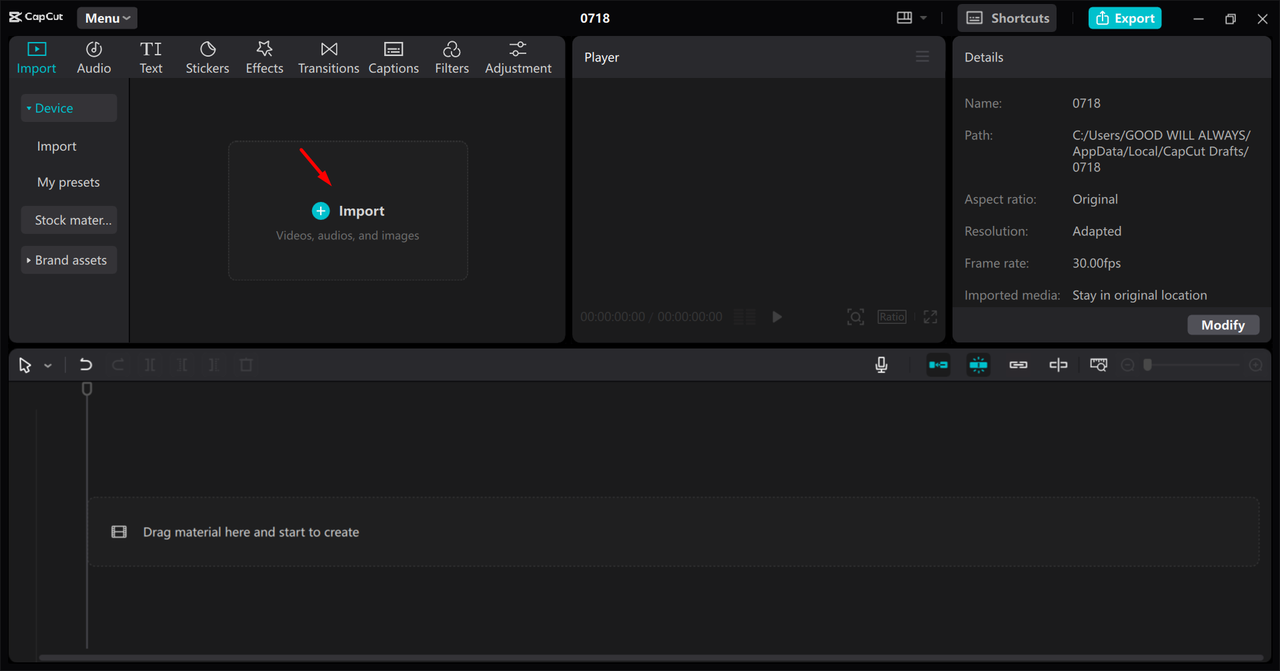Open the layout selector icon dropdown

(x=912, y=18)
